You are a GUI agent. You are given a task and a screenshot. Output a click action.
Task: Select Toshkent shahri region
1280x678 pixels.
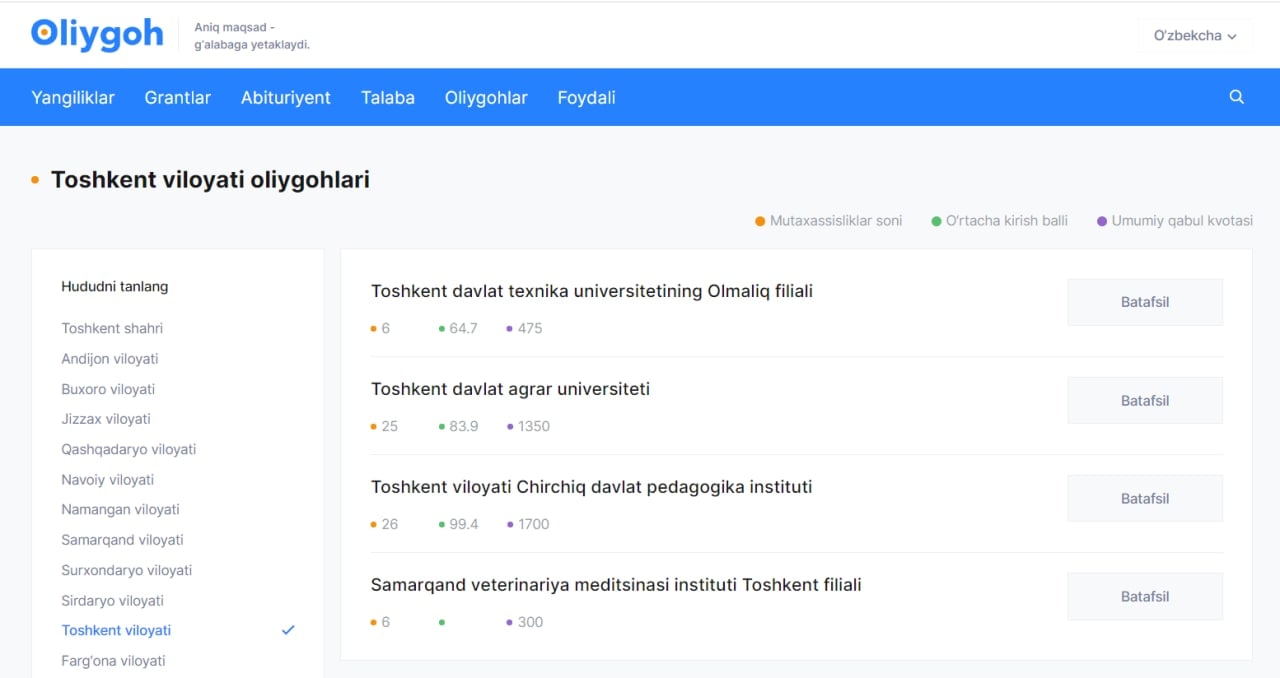(x=112, y=328)
